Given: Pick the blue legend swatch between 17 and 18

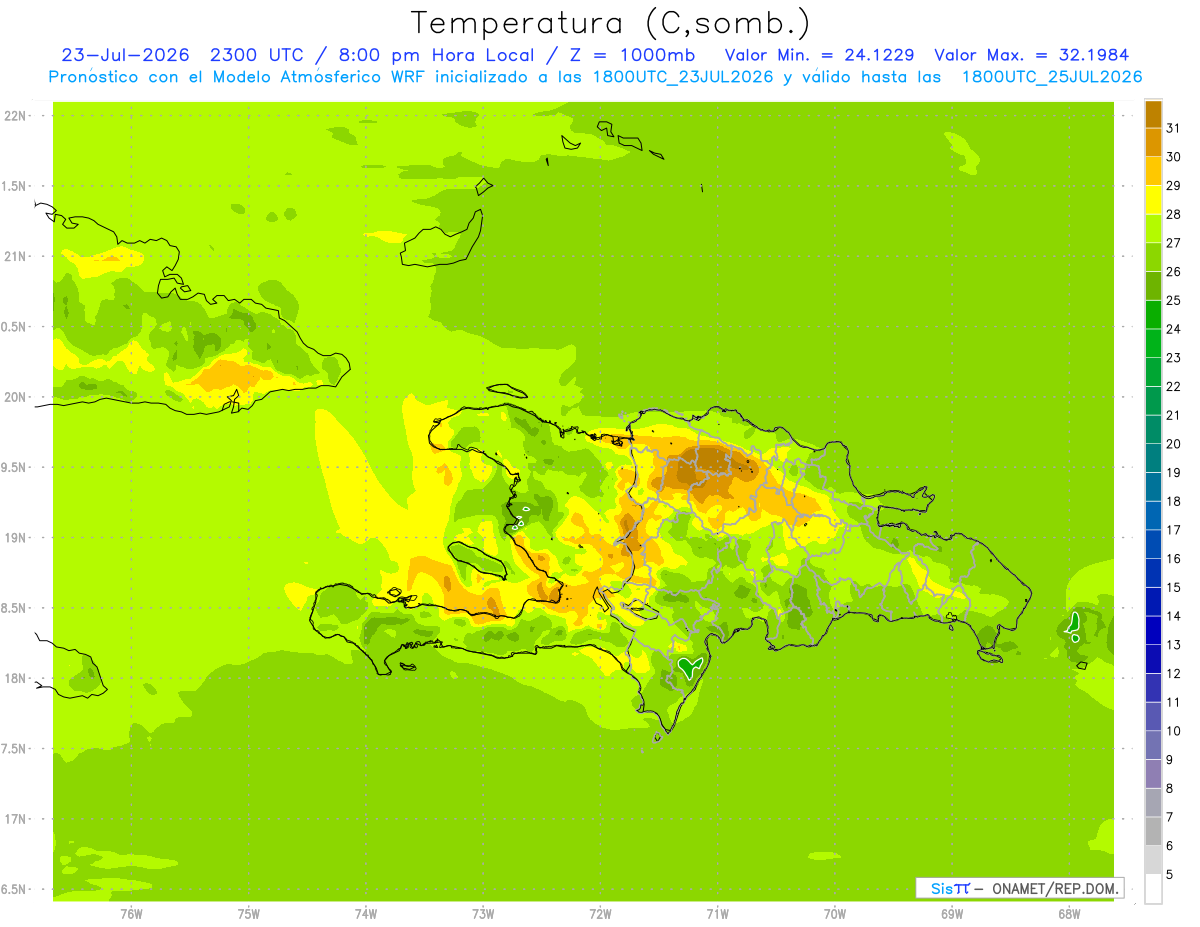Looking at the screenshot, I should tap(1153, 515).
